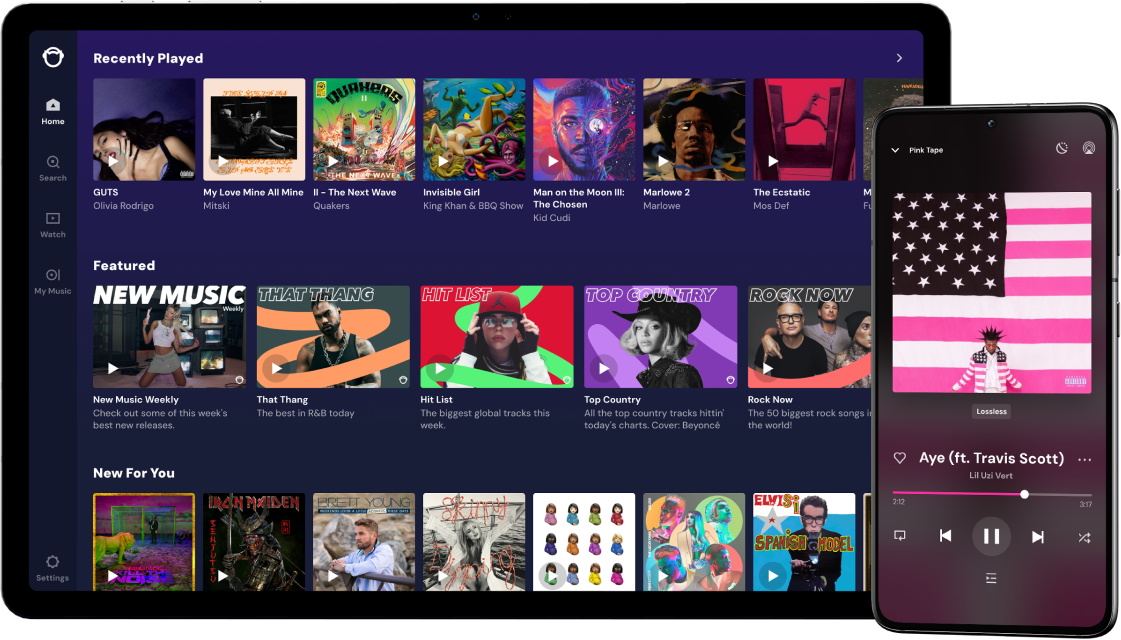The image size is (1121, 640).
Task: Play Marlowe 2 album
Action: tap(663, 162)
